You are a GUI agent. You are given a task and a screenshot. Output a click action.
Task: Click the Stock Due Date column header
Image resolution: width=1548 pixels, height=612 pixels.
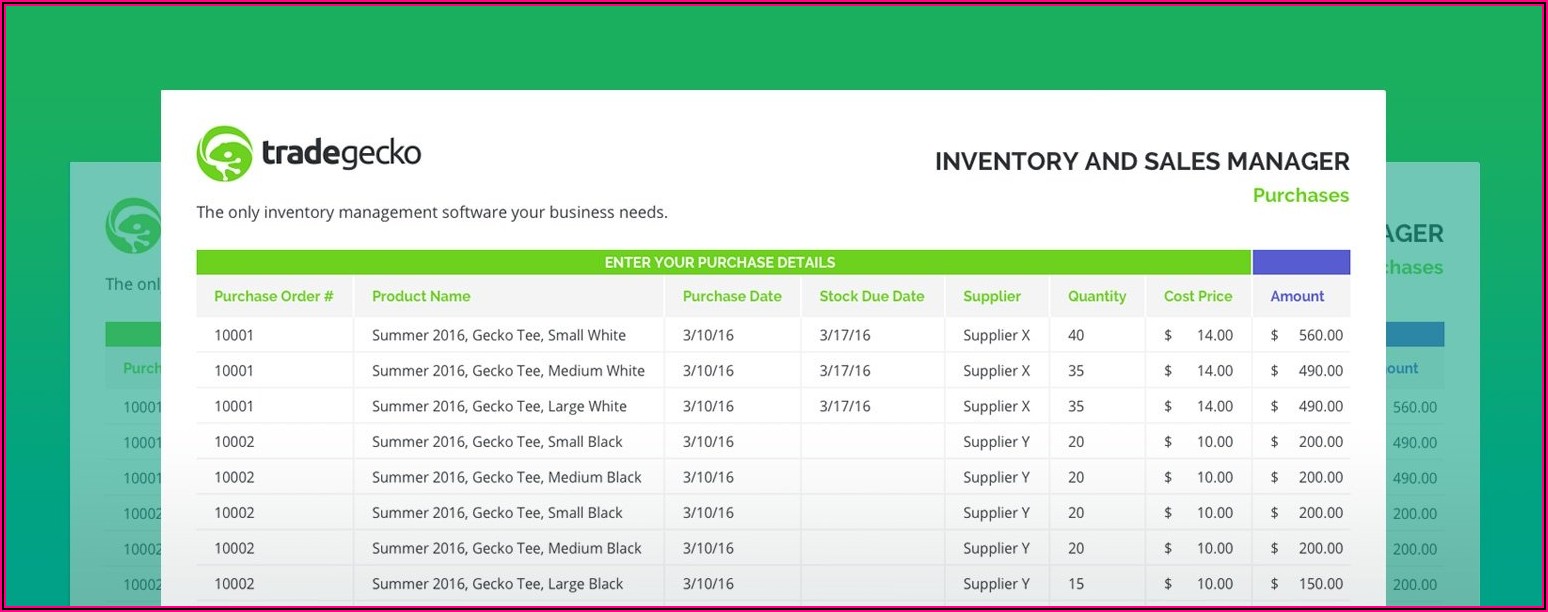click(872, 296)
